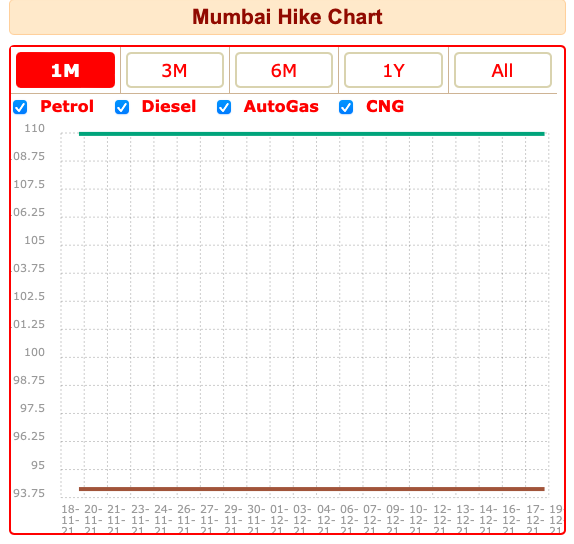Select the 1M time range tab
The width and height of the screenshot is (574, 544).
click(x=66, y=70)
